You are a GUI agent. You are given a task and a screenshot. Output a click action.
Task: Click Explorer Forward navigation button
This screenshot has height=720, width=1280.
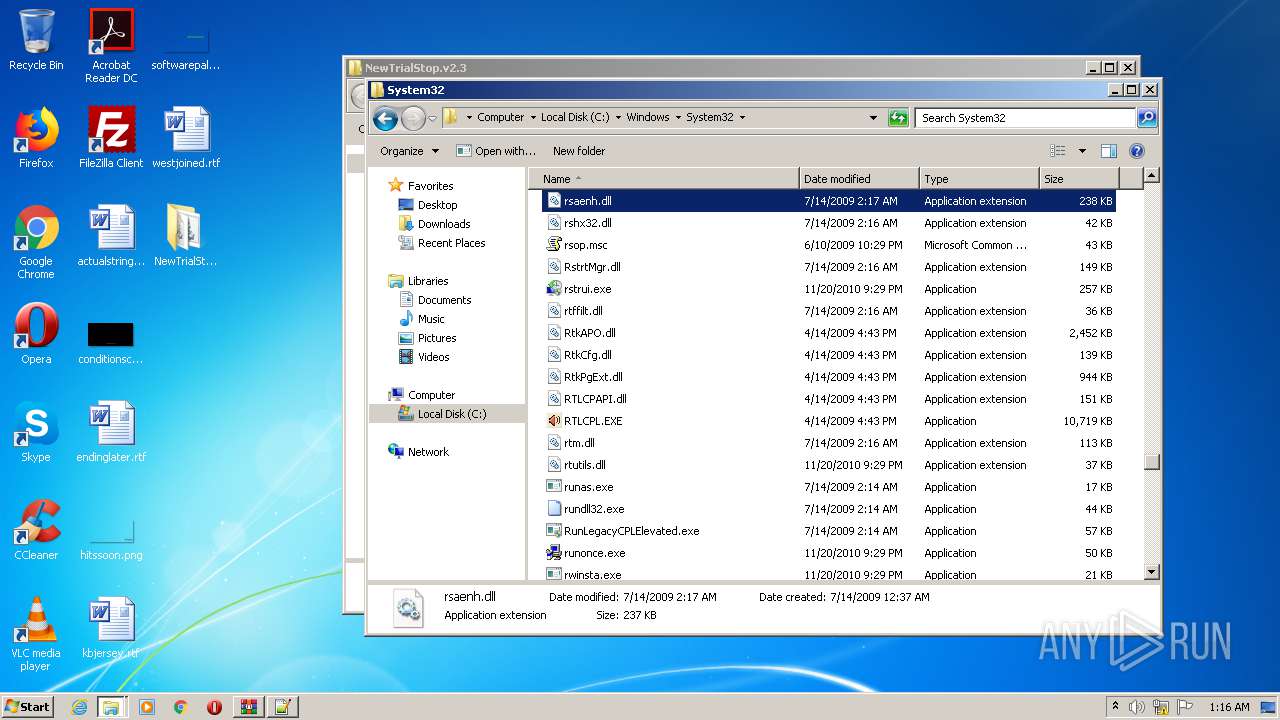point(412,118)
